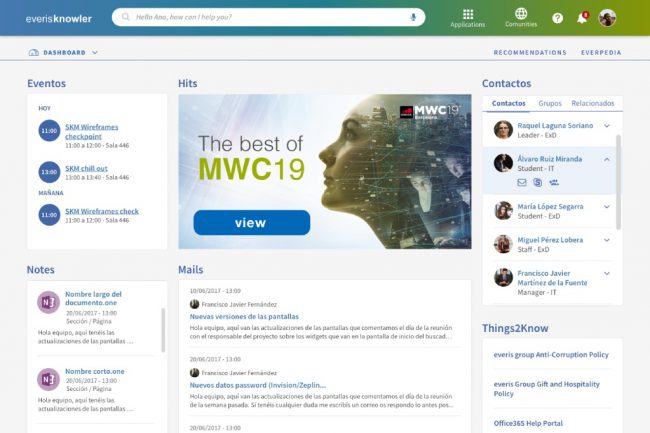
Task: Click the Things2Know section heading
Action: 515,328
